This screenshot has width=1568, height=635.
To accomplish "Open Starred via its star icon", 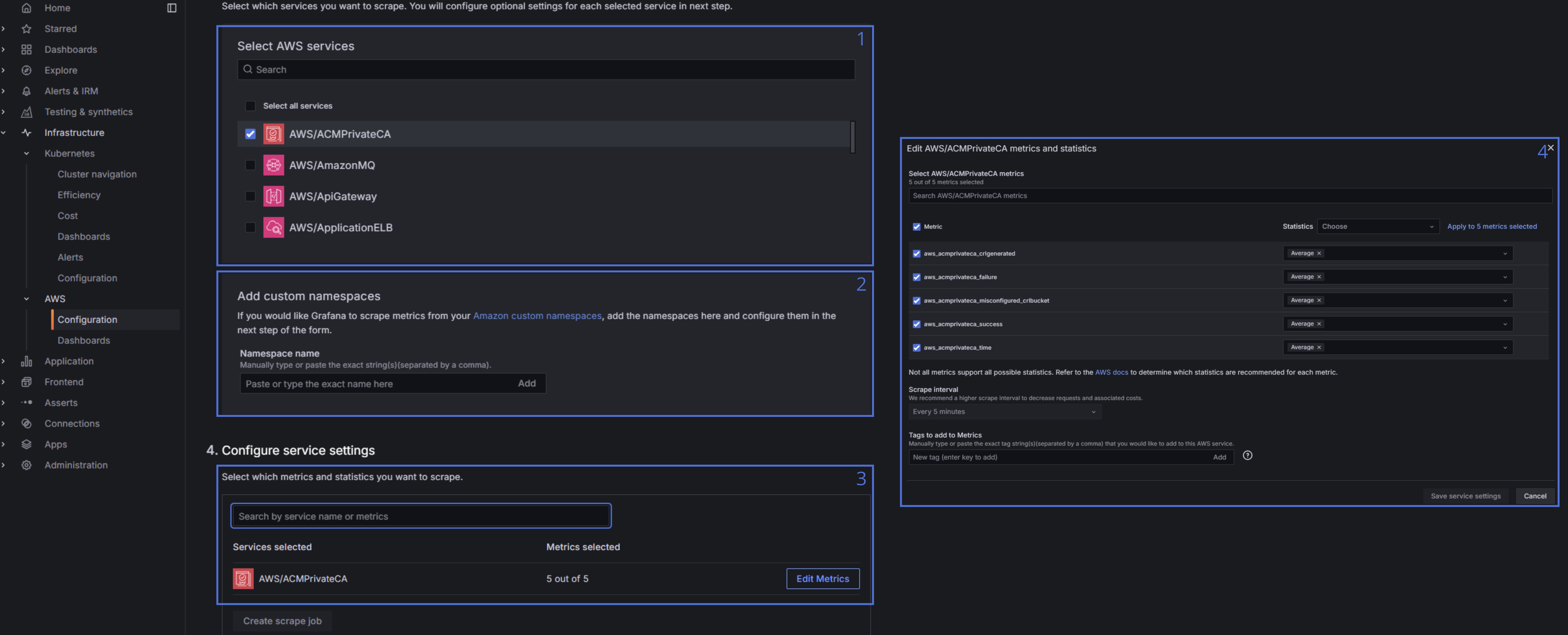I will coord(26,29).
